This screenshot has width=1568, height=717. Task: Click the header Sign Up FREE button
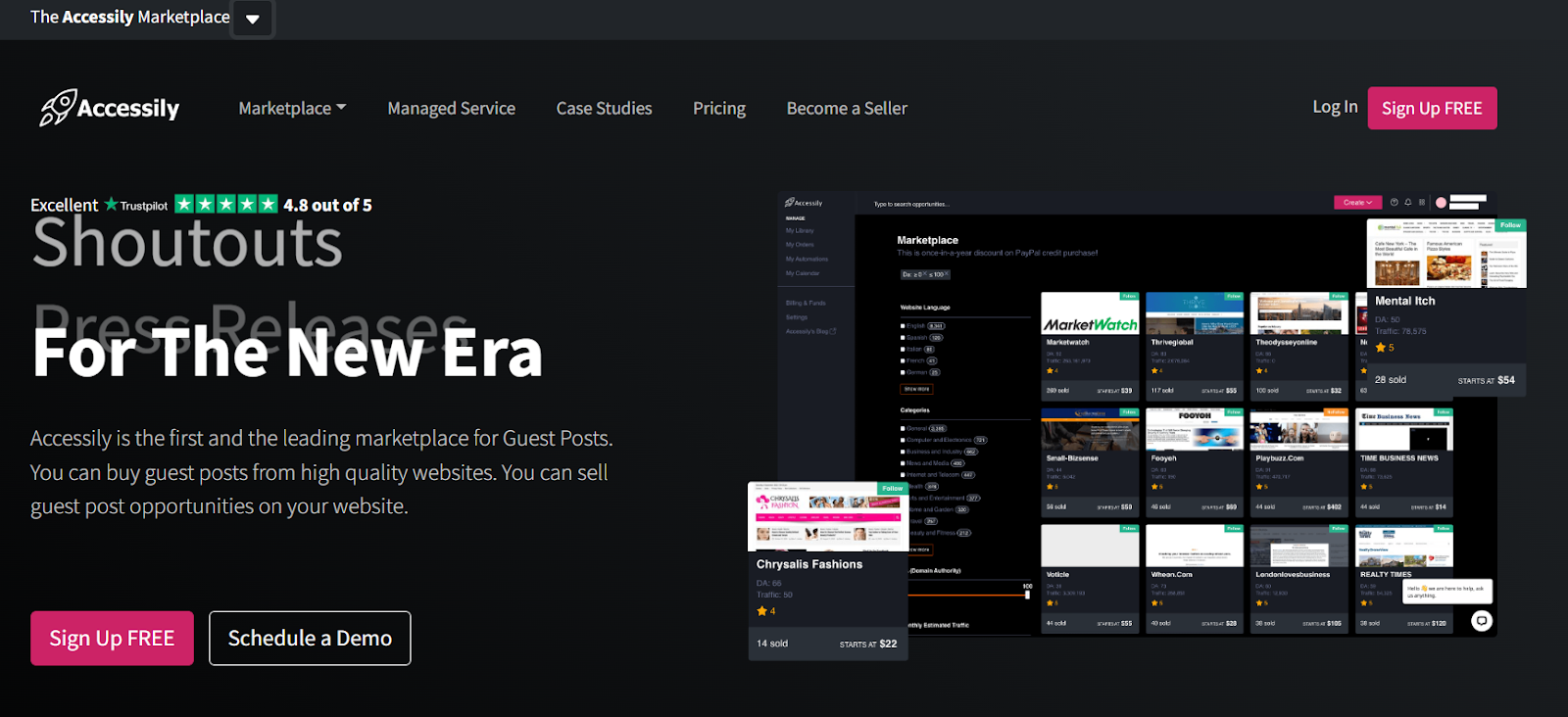(1432, 108)
